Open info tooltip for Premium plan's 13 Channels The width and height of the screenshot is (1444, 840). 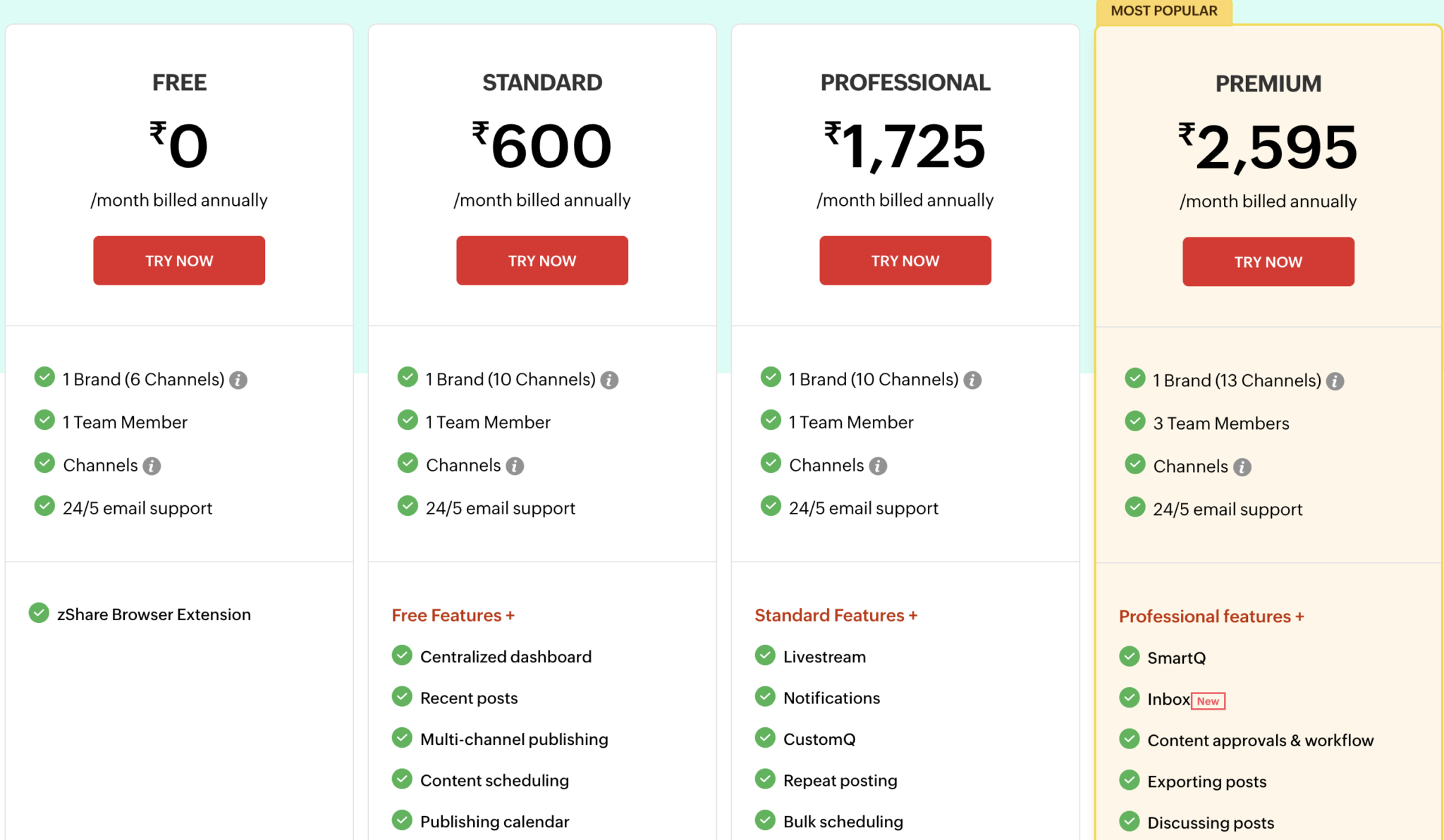click(x=1335, y=381)
